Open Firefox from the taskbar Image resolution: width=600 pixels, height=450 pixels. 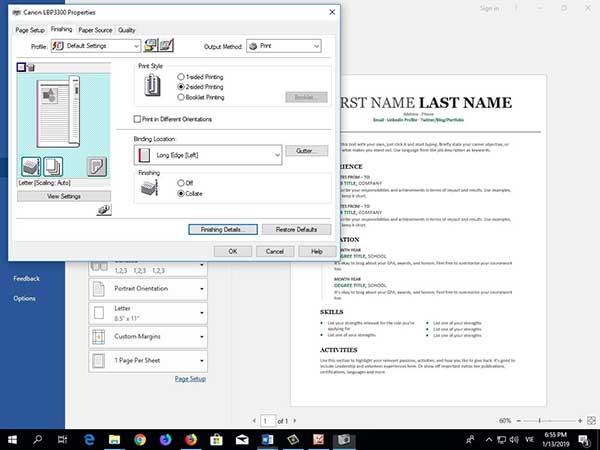coord(191,440)
